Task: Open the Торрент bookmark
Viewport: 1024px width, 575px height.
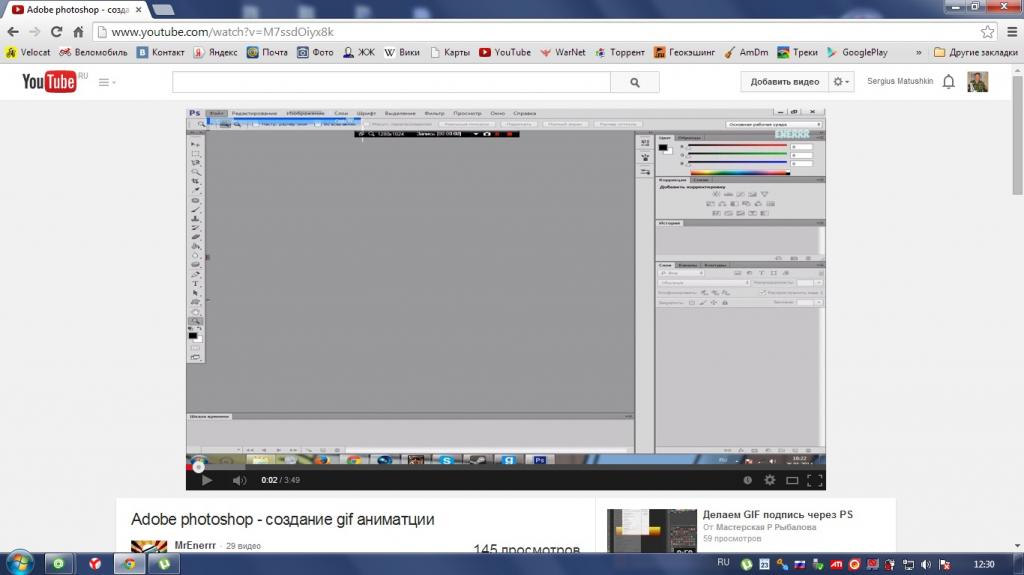Action: pos(620,52)
